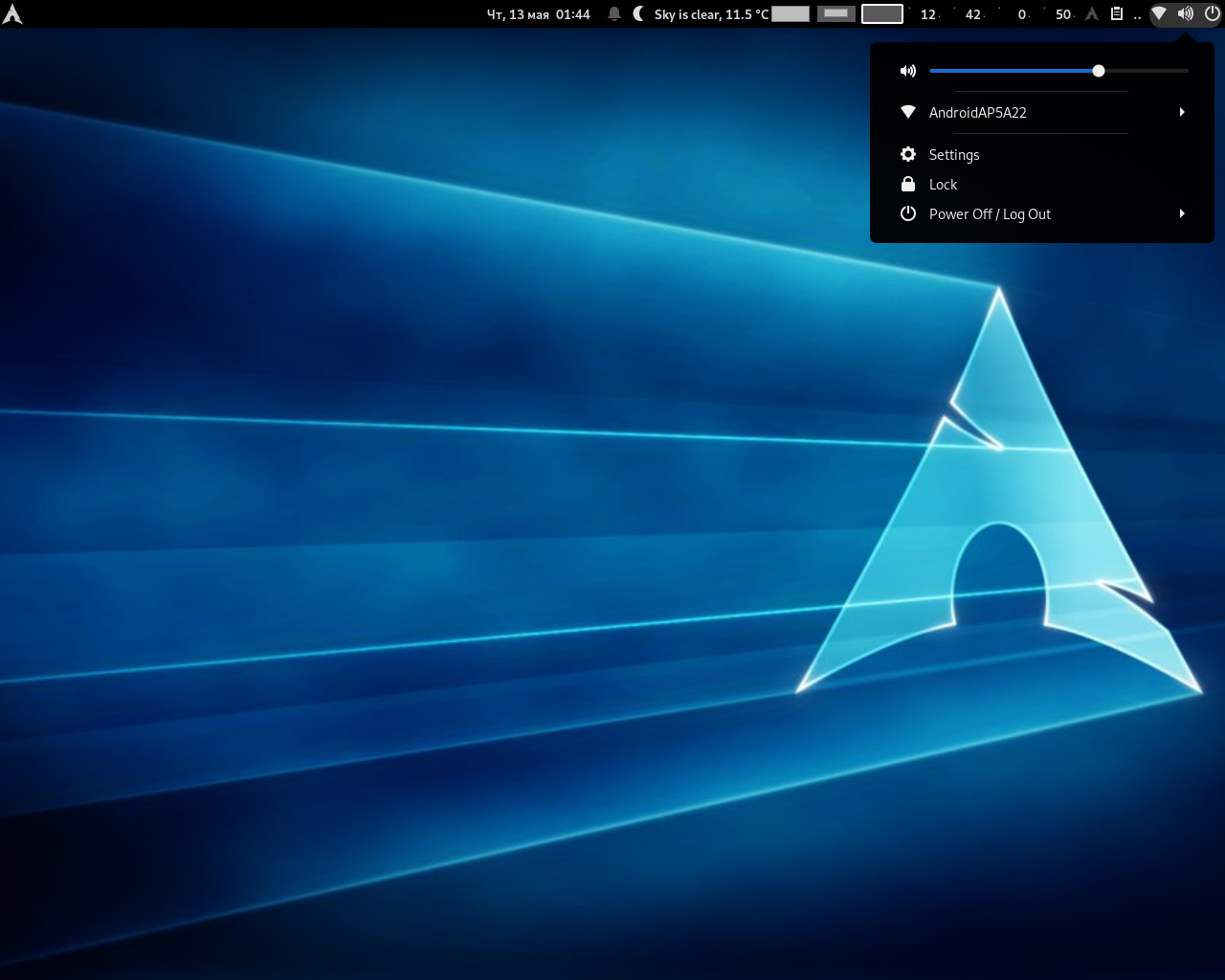Viewport: 1225px width, 980px height.
Task: Expand the AndroidAP5A22 submenu arrow
Action: point(1182,112)
